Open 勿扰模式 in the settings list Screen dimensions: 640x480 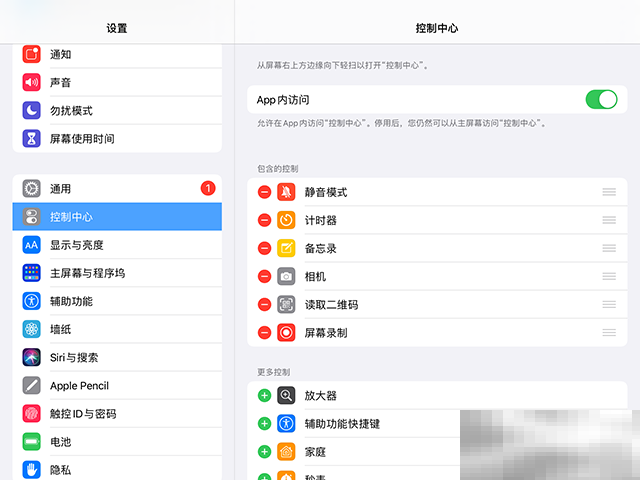117,111
